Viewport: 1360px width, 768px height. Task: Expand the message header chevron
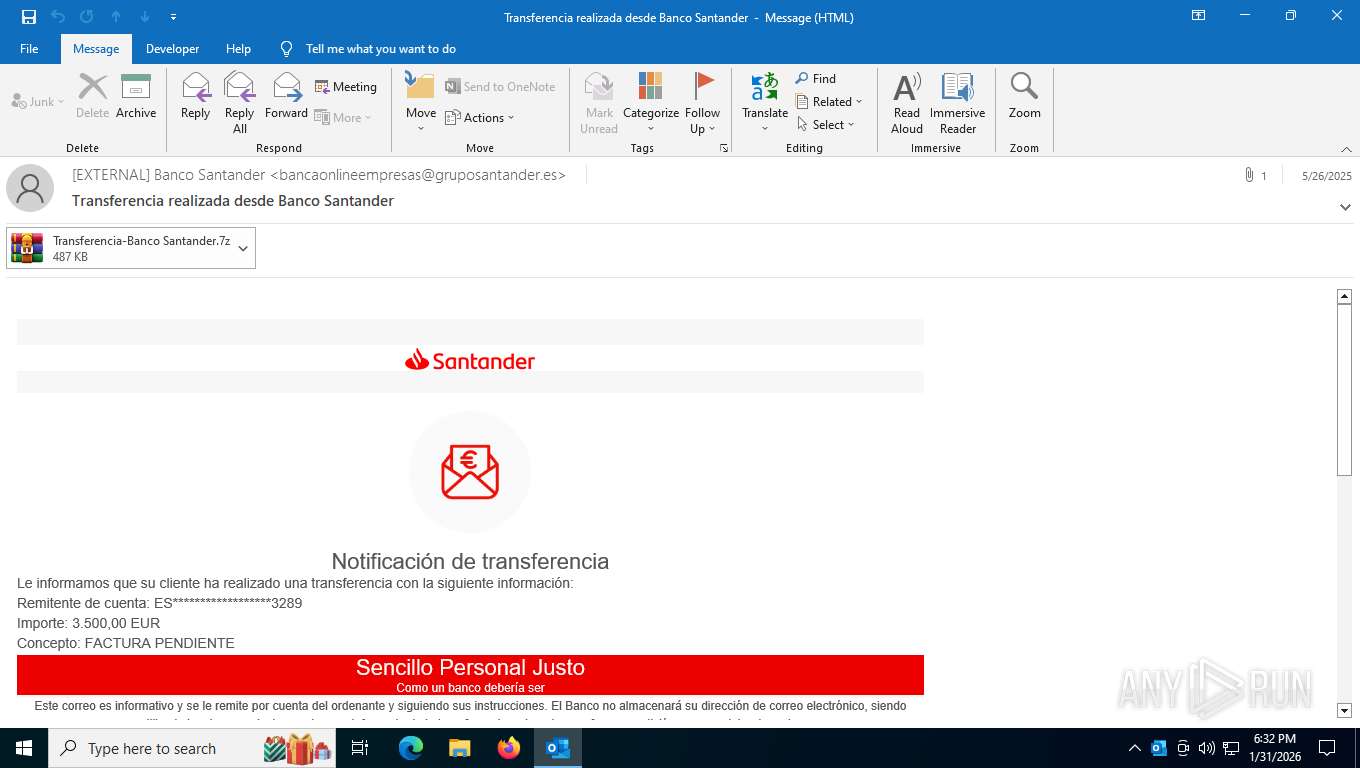pyautogui.click(x=1345, y=207)
